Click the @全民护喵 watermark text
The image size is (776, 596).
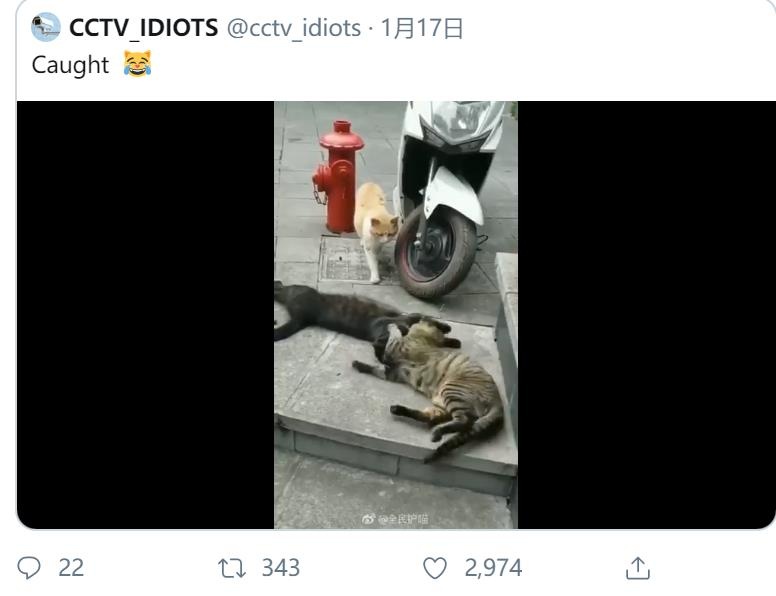click(x=403, y=519)
